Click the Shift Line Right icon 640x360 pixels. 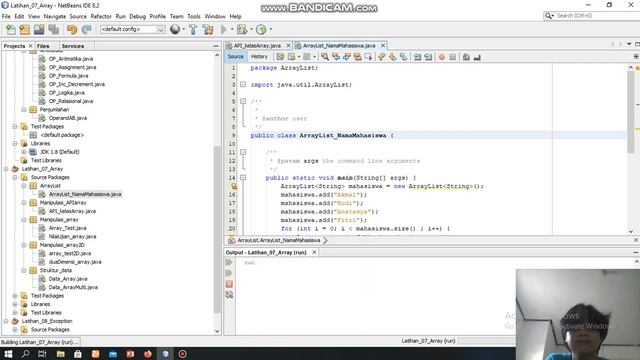pyautogui.click(x=428, y=57)
